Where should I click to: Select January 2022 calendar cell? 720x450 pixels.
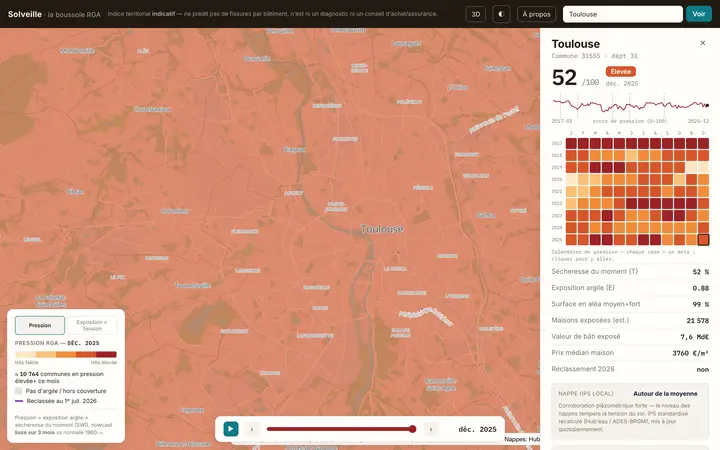[571, 203]
